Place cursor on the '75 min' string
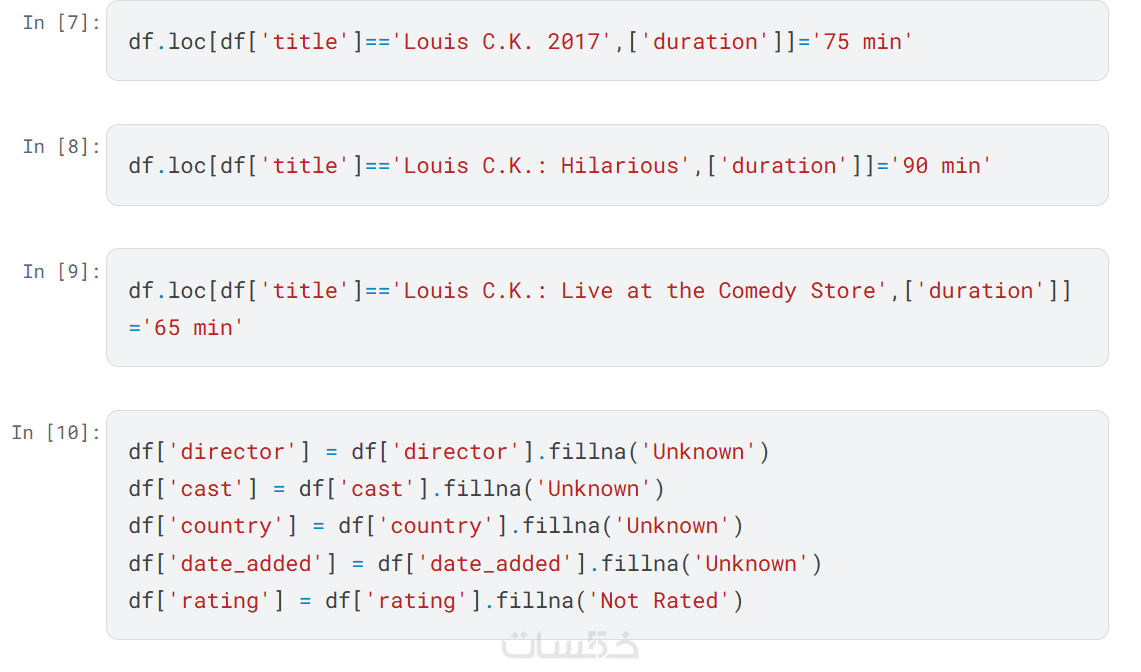The height and width of the screenshot is (672, 1141). pos(862,42)
